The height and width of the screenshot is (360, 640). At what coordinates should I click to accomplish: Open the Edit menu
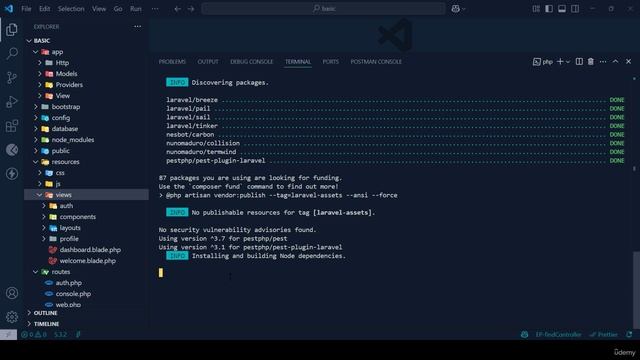point(44,9)
